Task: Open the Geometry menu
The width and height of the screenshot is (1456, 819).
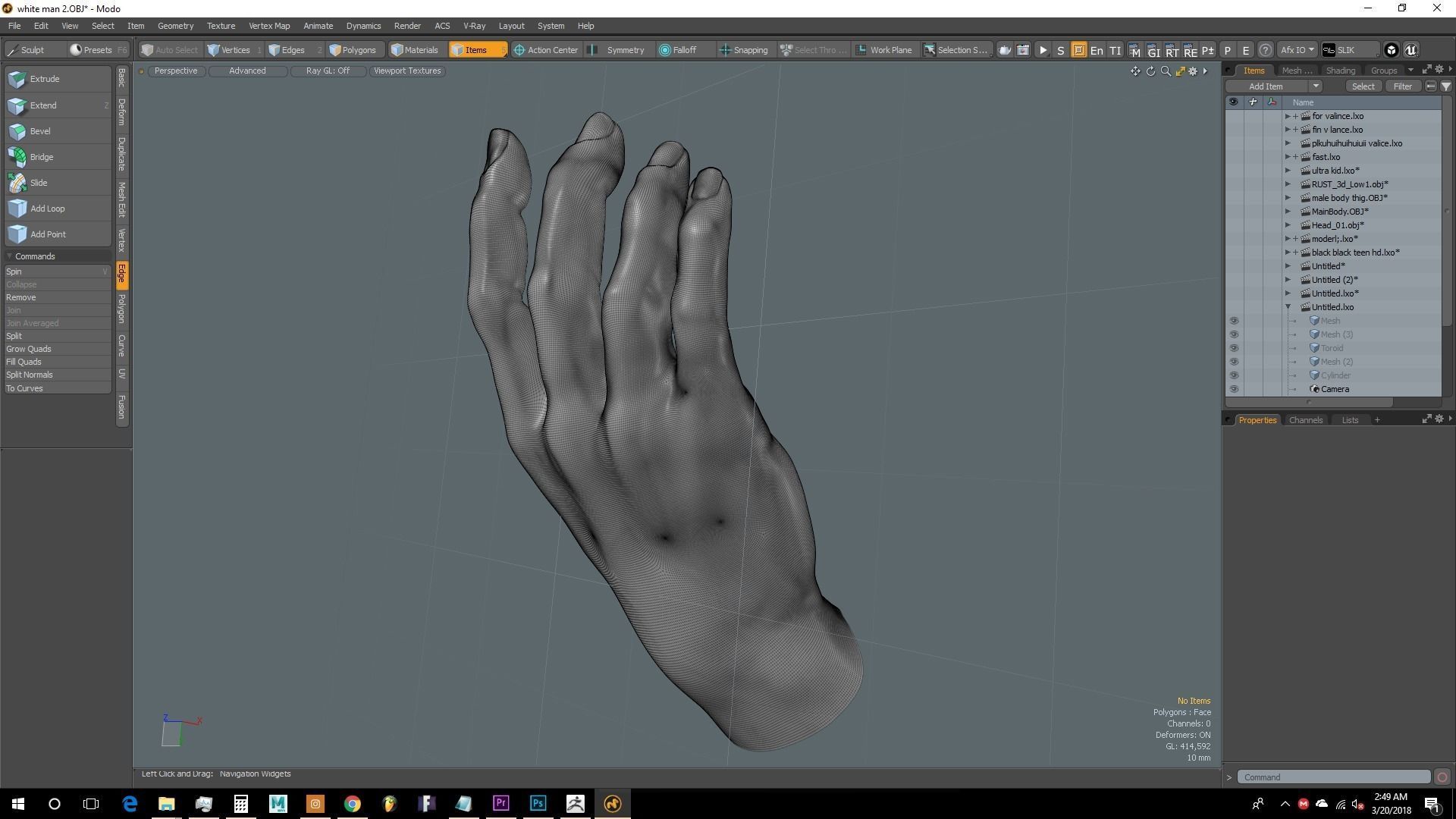Action: [175, 26]
